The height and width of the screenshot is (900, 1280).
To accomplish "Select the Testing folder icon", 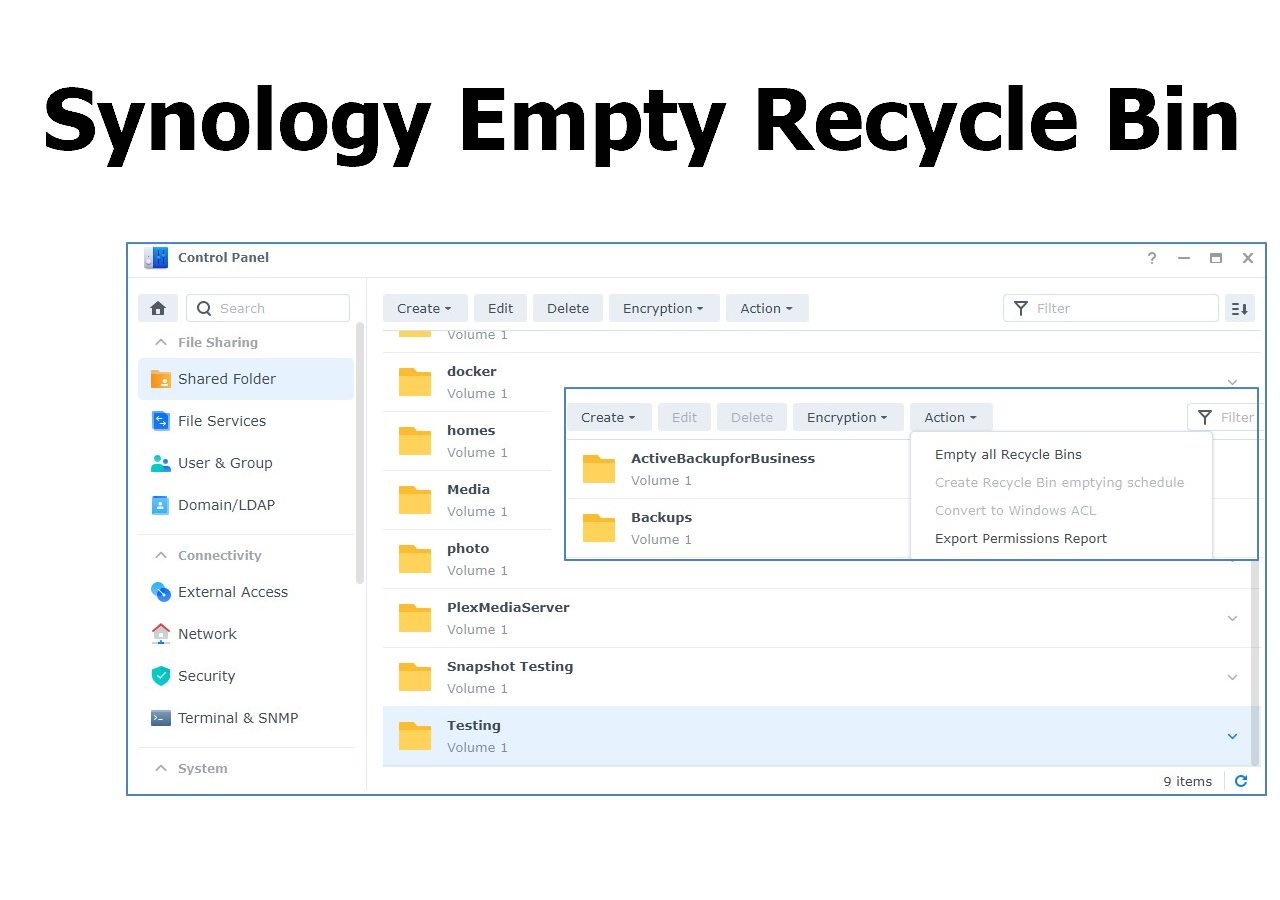I will click(415, 736).
